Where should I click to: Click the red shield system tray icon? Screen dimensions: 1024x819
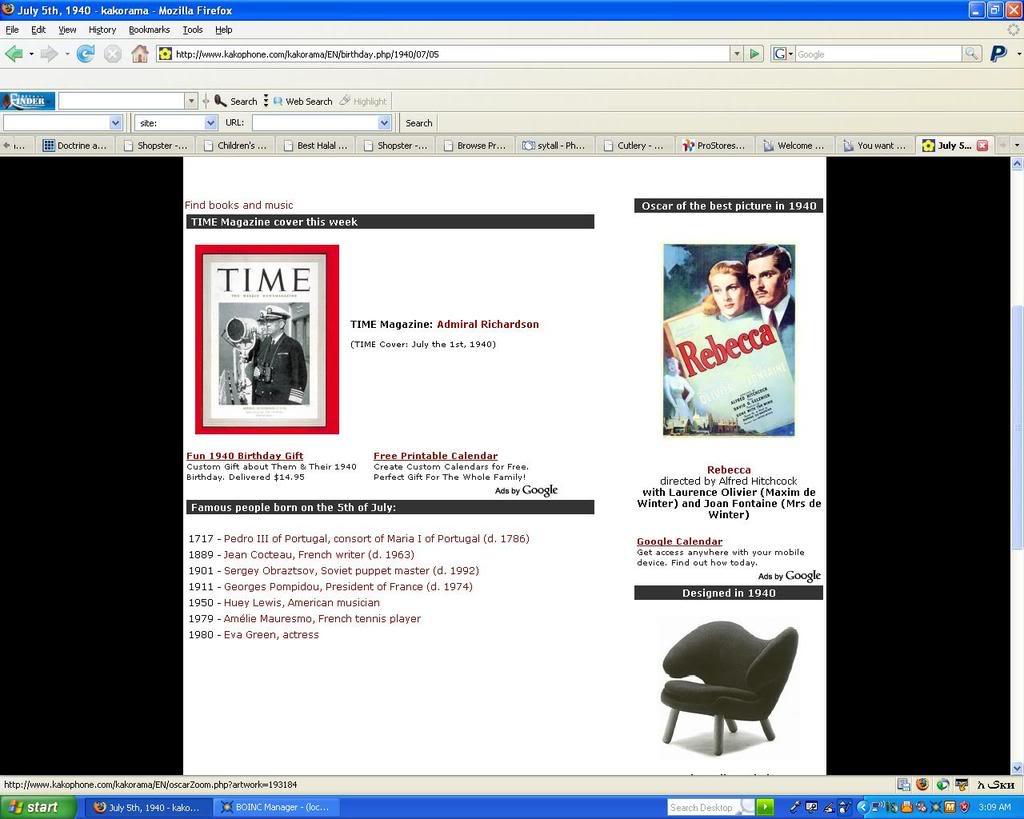964,807
